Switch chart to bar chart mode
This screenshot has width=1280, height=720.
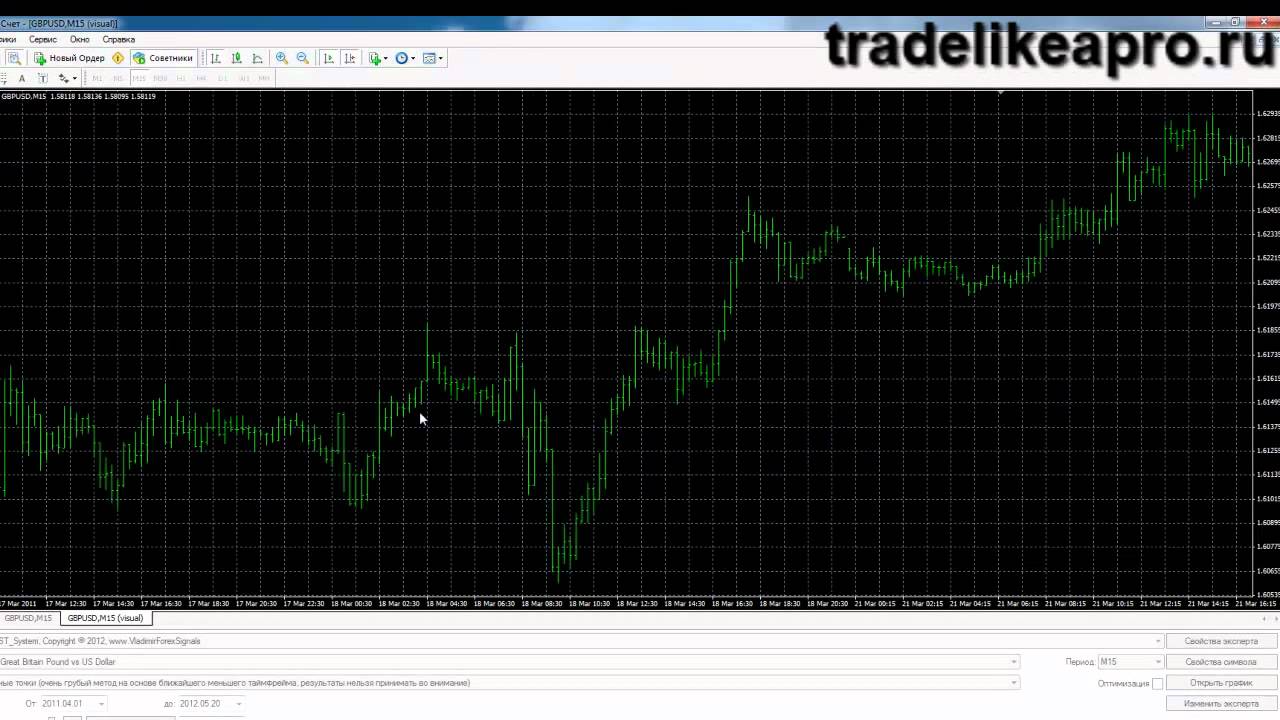pos(215,58)
